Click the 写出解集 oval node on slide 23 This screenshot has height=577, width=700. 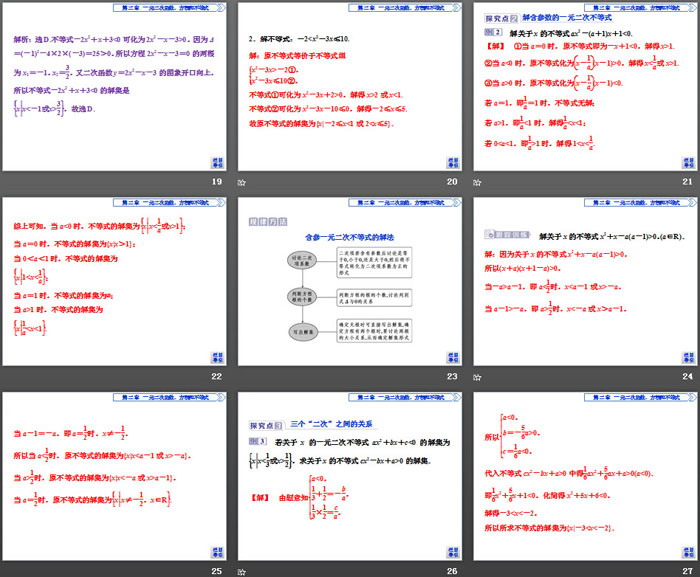click(303, 332)
